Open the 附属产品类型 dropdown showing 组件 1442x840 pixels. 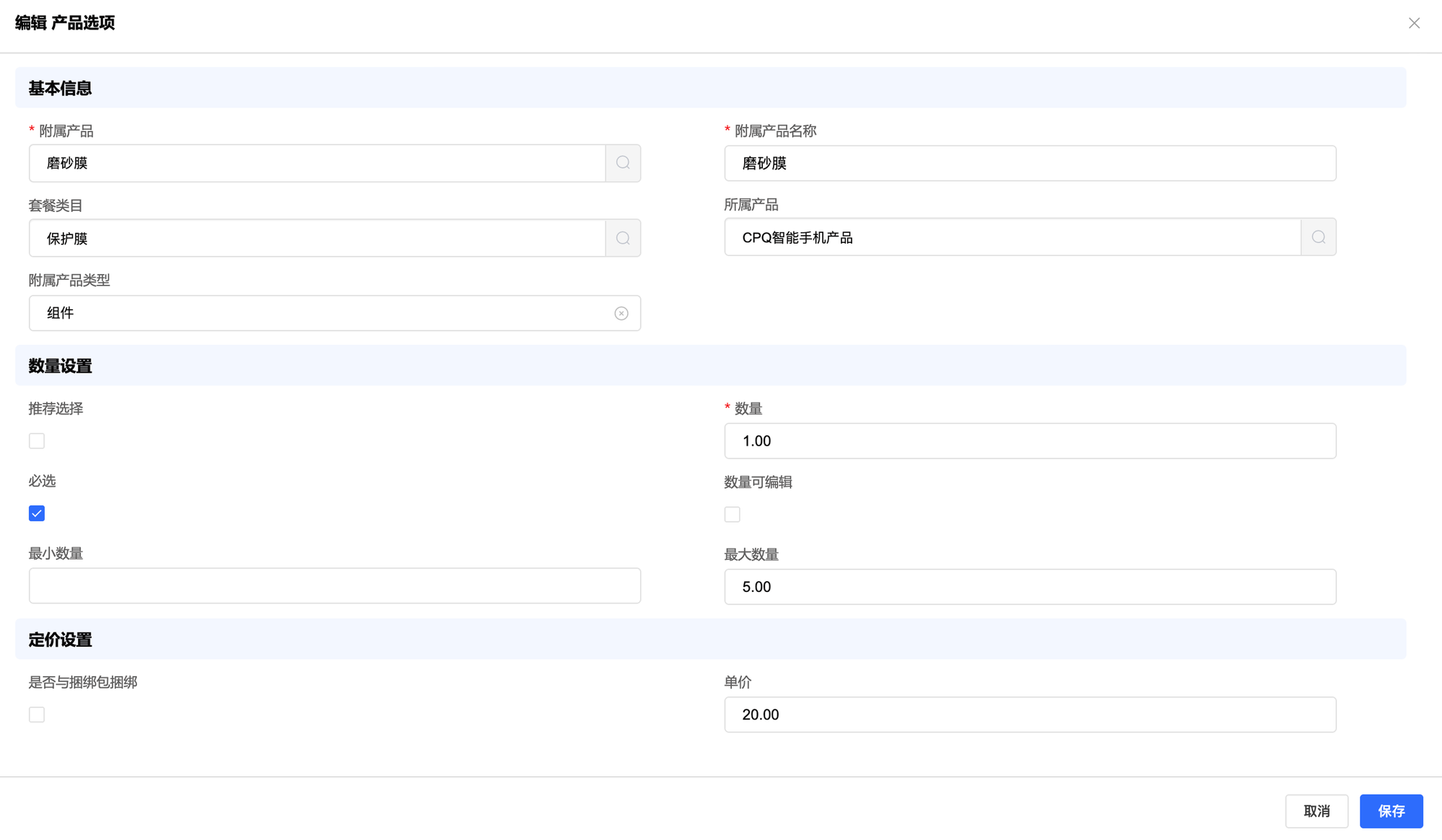(317, 313)
